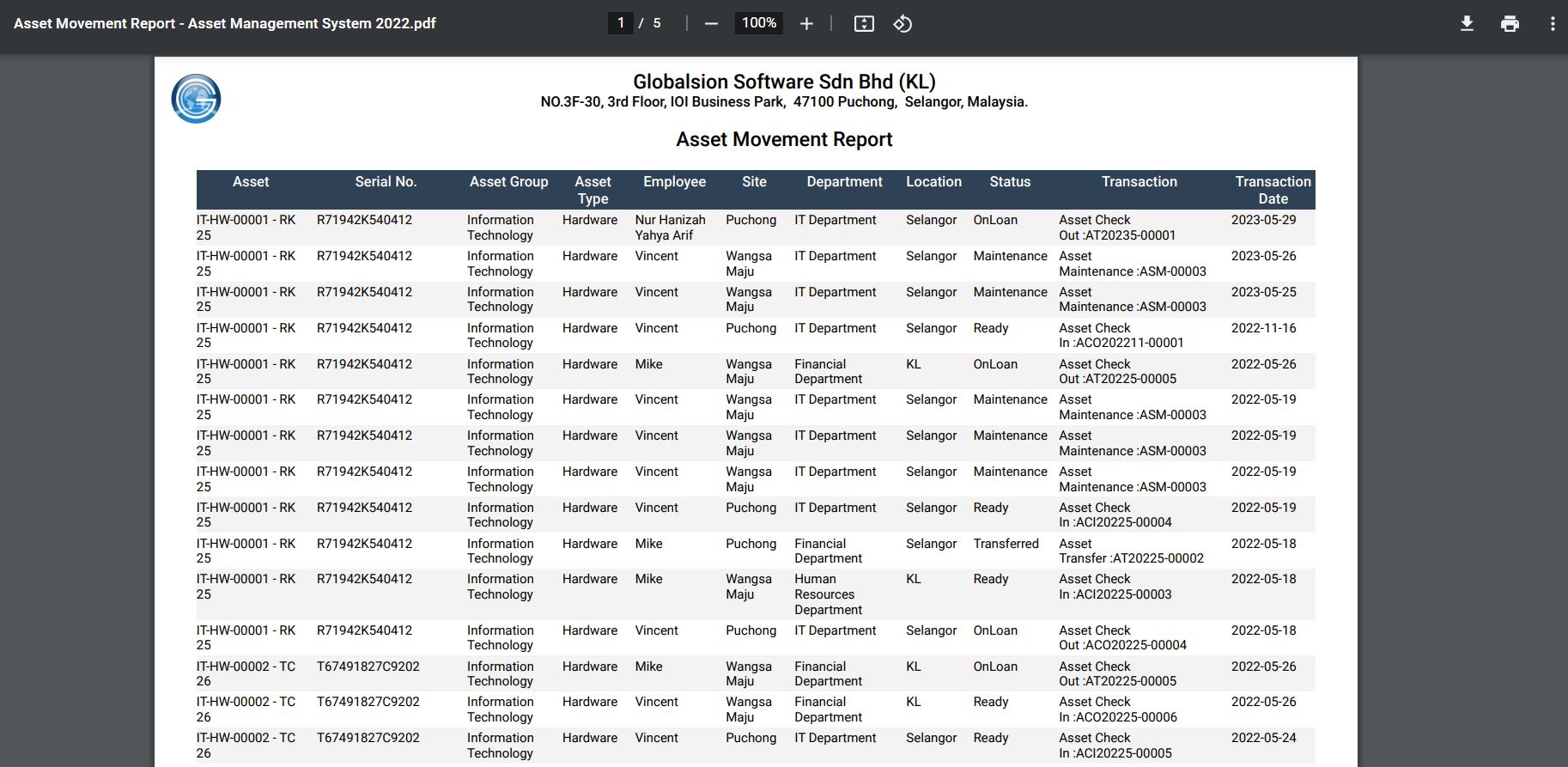
Task: Click the fit to page icon
Action: click(864, 24)
